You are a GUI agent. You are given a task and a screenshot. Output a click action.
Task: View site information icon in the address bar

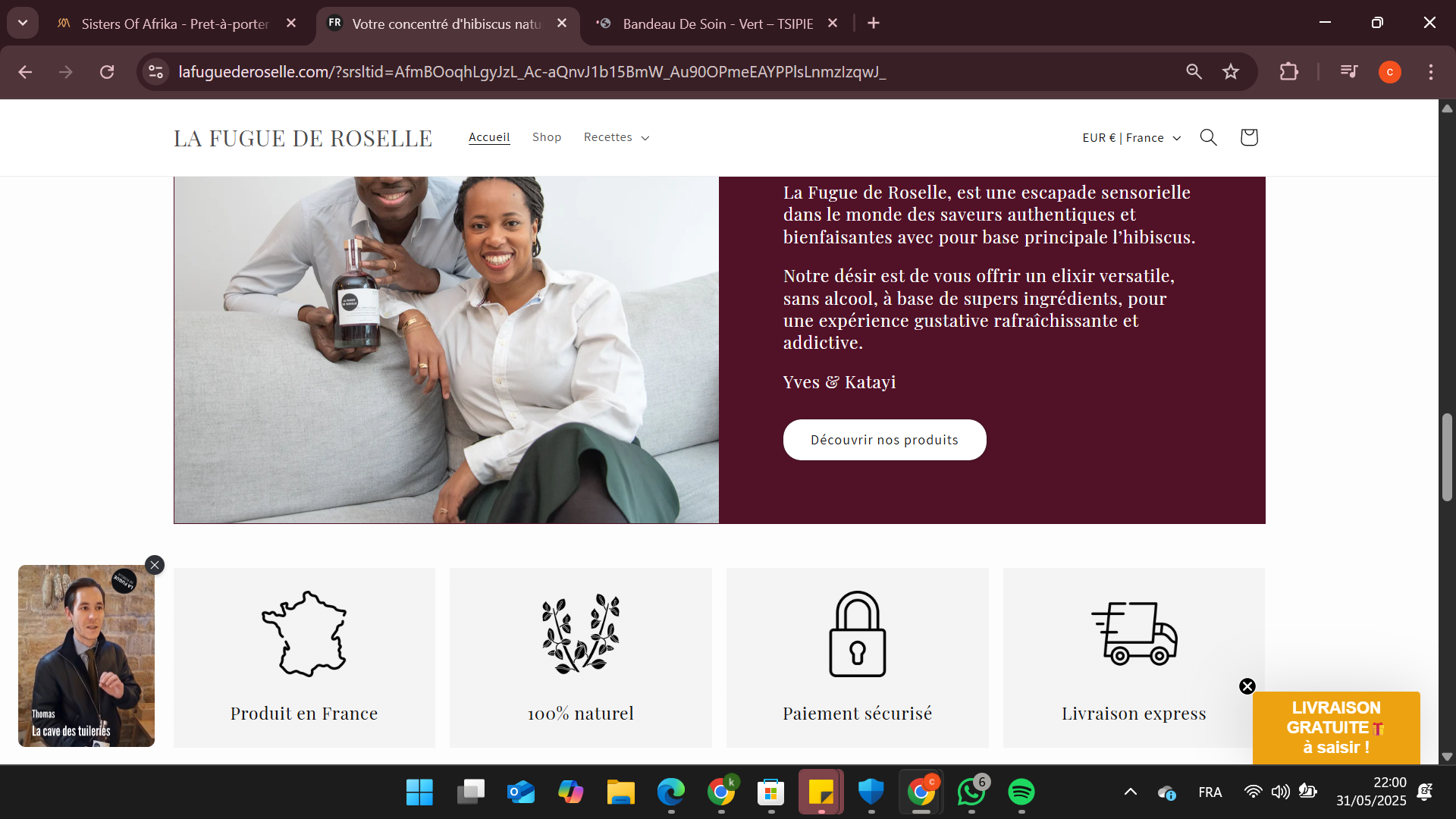click(155, 72)
